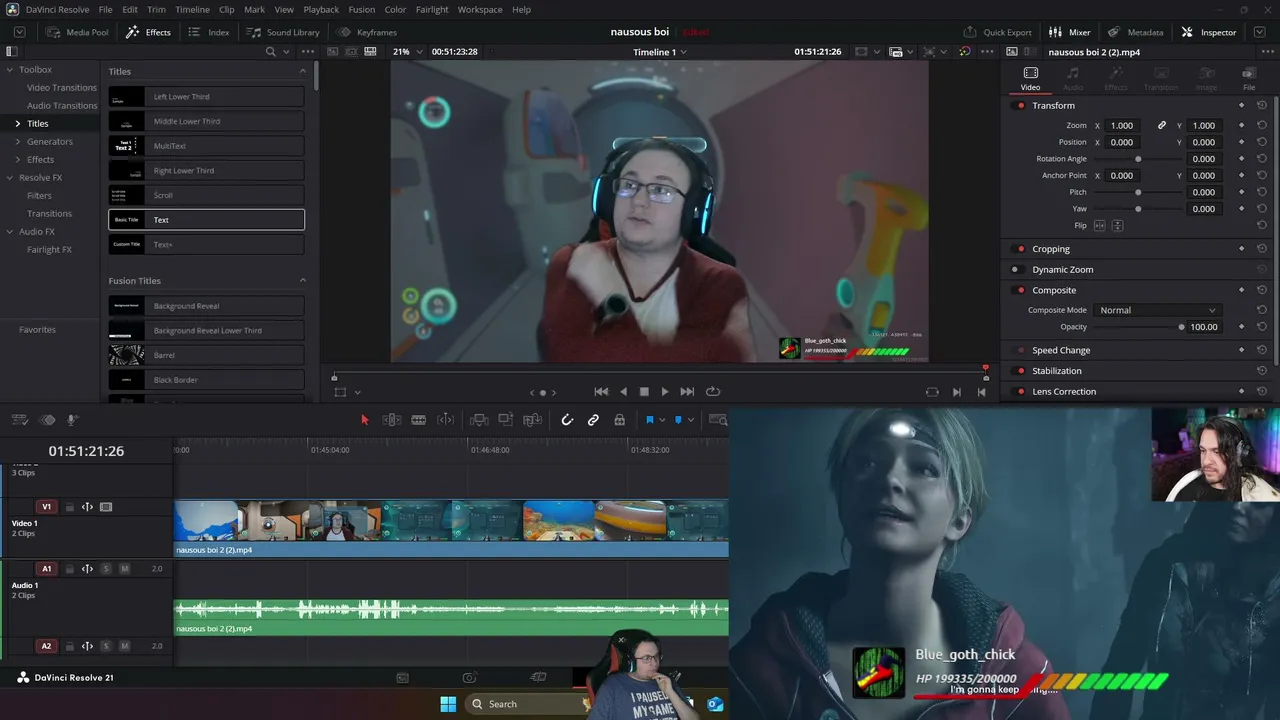Jump to the first frame
The height and width of the screenshot is (720, 1280).
click(601, 392)
